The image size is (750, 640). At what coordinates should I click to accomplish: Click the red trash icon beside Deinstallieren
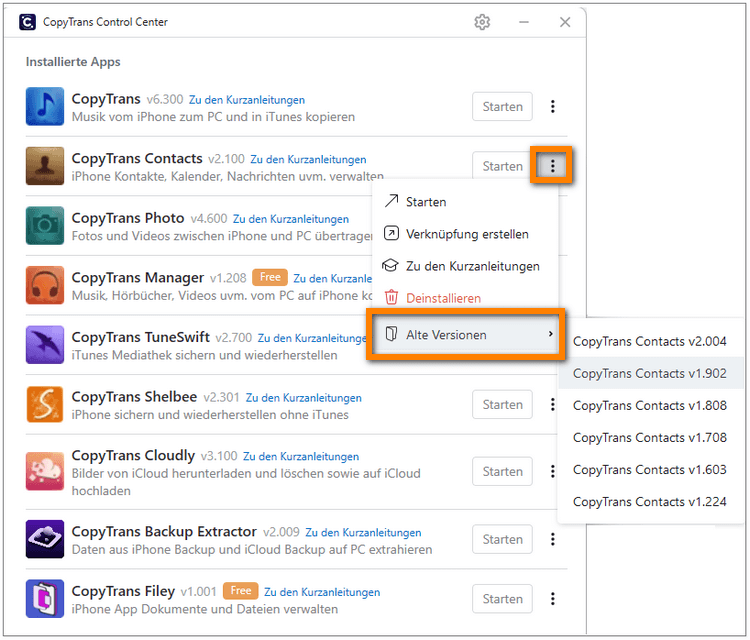(x=391, y=297)
